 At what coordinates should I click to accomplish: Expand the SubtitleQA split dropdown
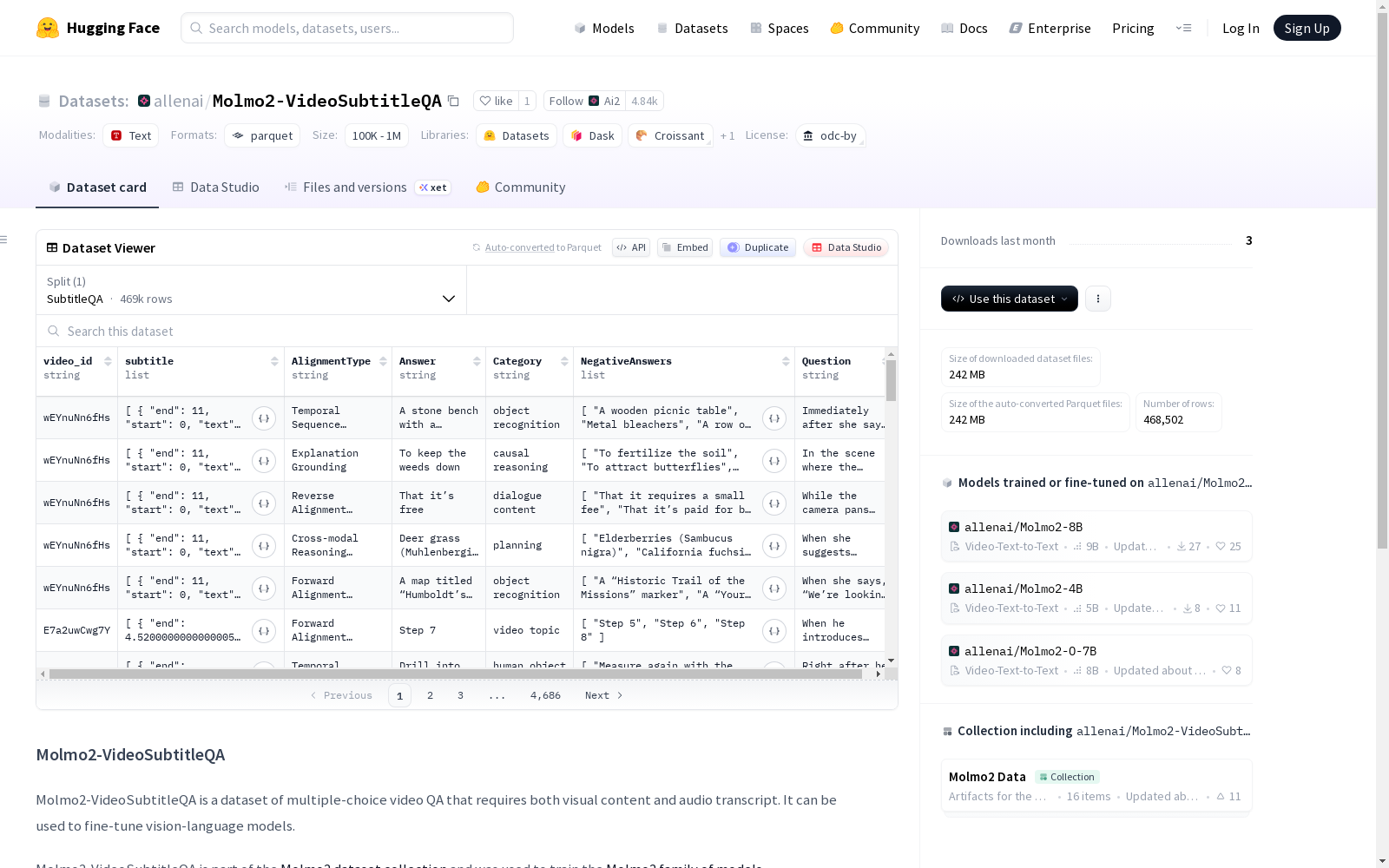(x=251, y=290)
